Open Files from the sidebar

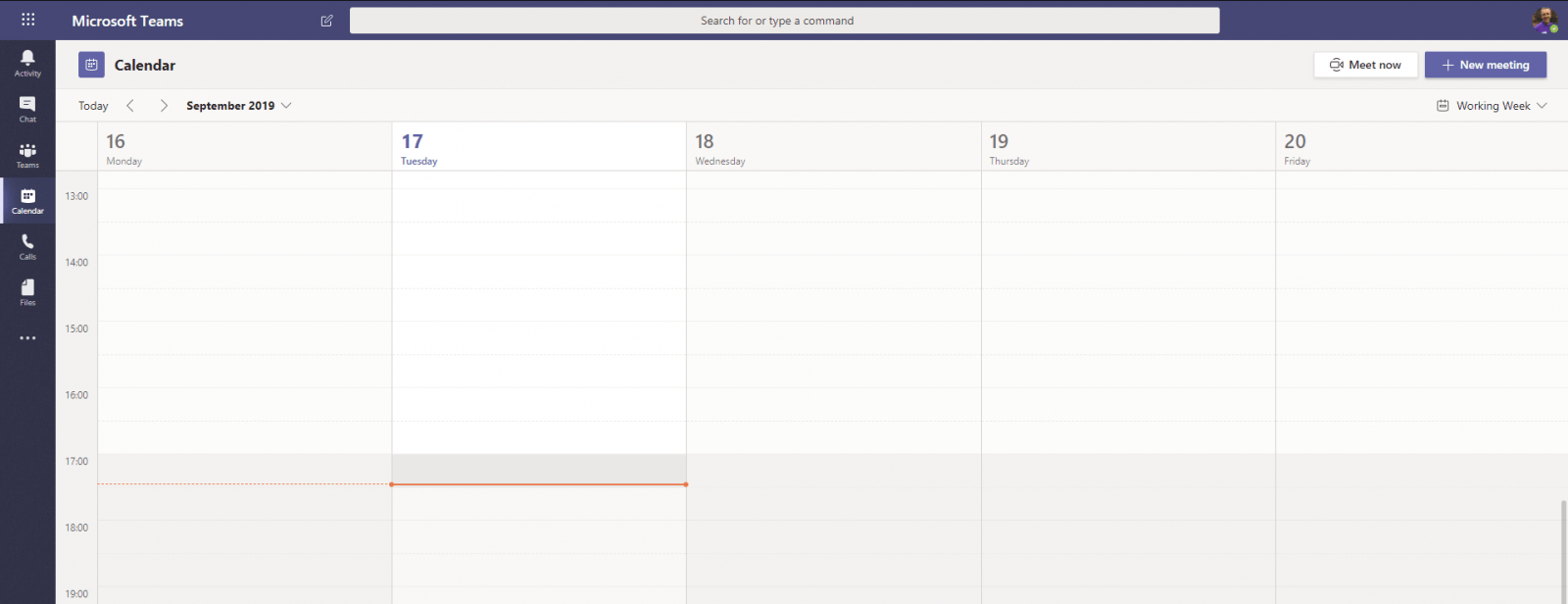tap(27, 292)
